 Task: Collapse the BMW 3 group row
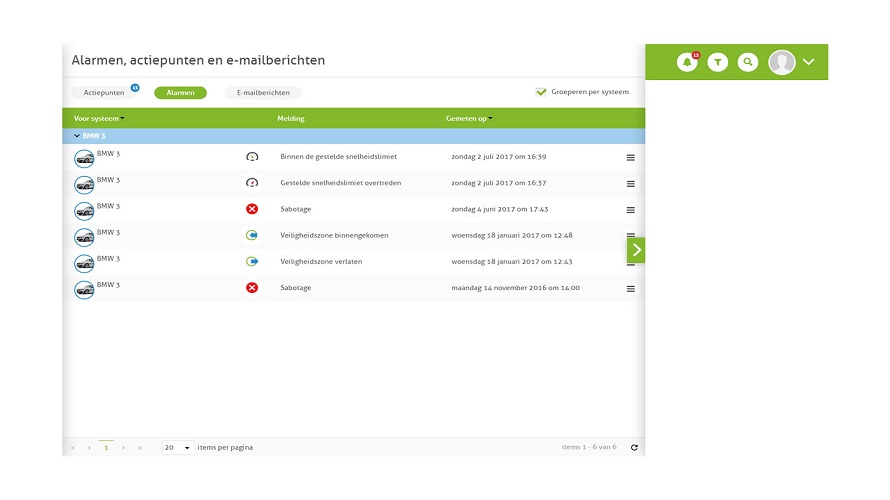pyautogui.click(x=77, y=136)
